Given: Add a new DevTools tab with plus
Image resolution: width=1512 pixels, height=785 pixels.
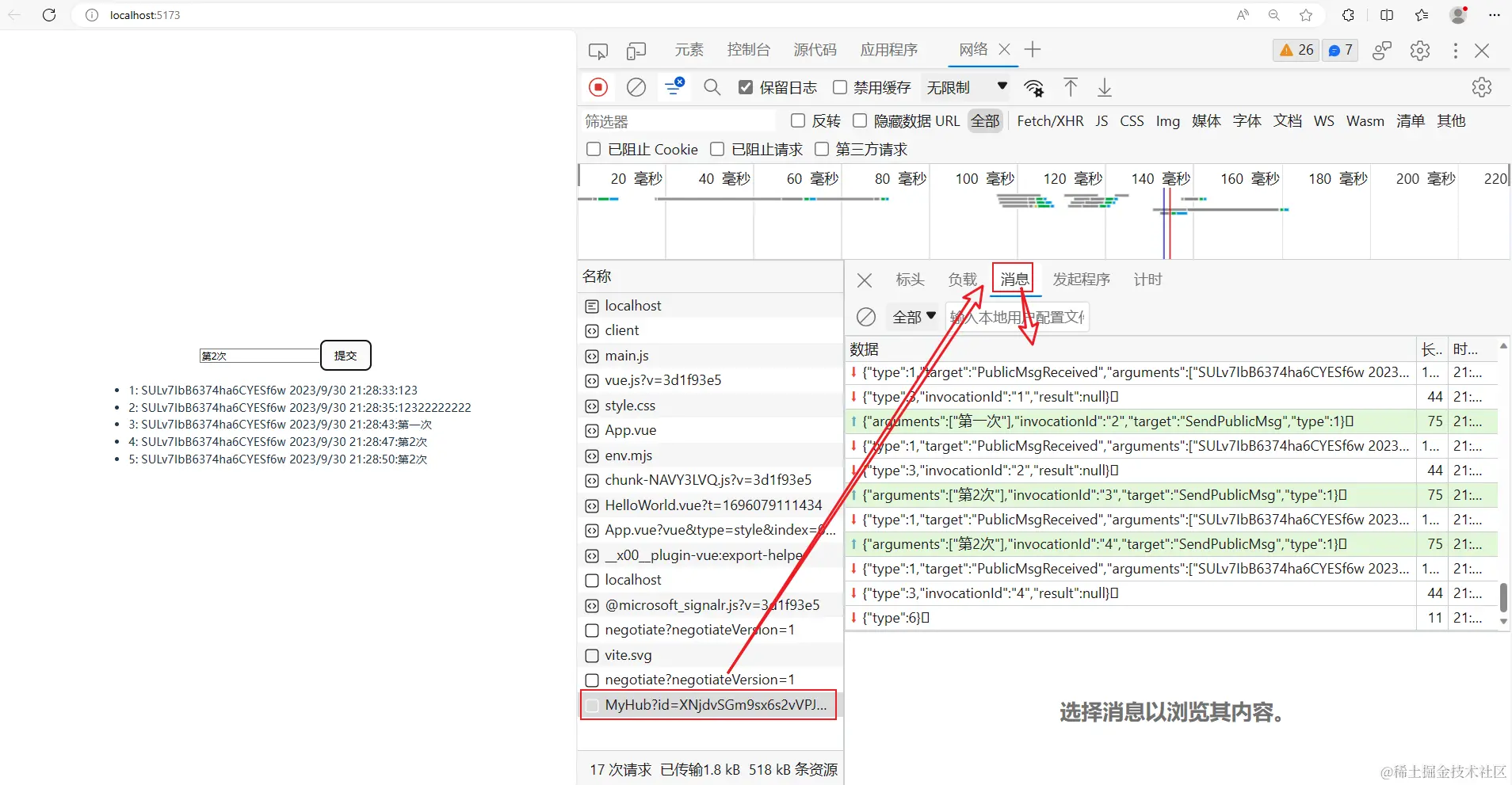Looking at the screenshot, I should pyautogui.click(x=1033, y=50).
